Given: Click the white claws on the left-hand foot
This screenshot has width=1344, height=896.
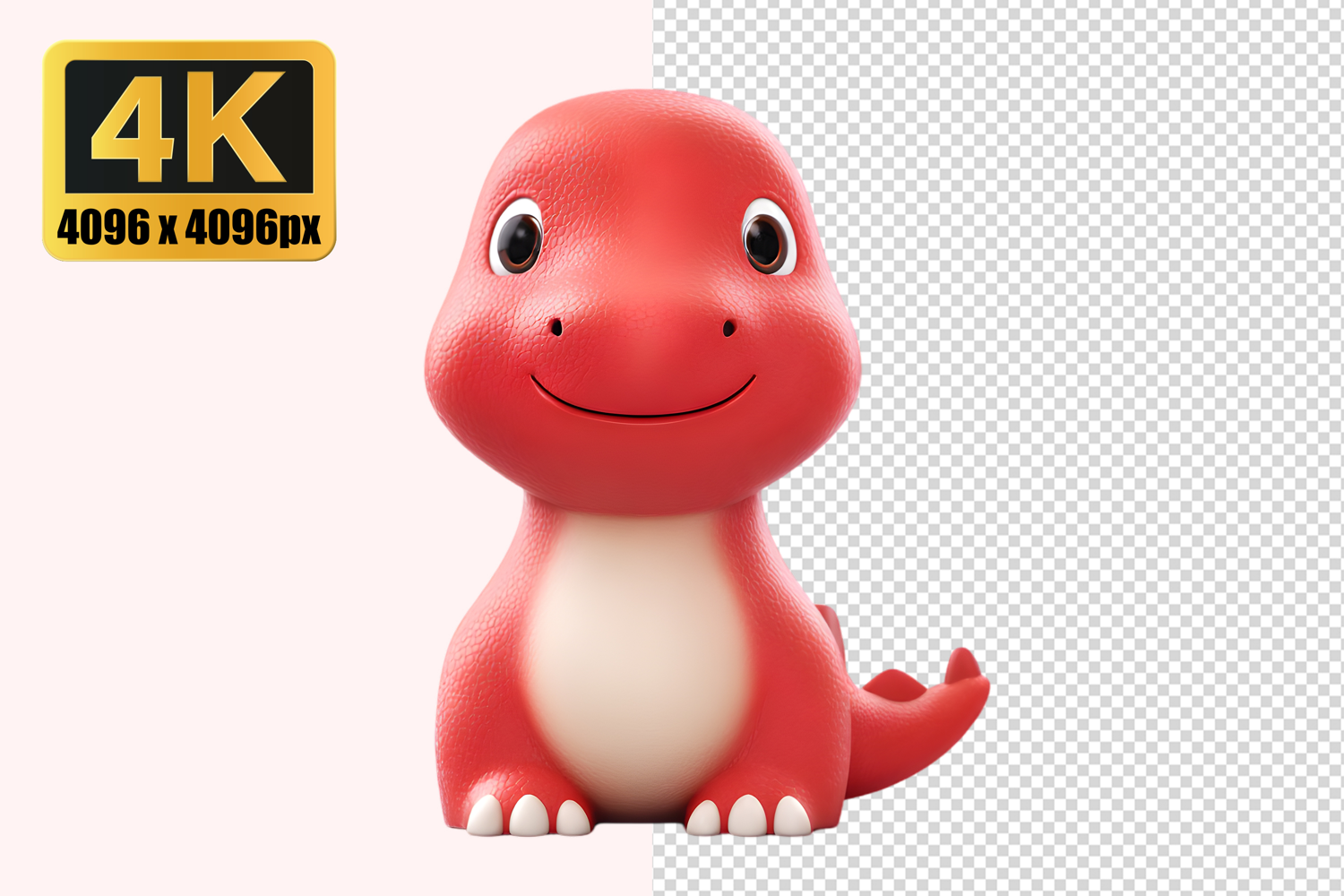Looking at the screenshot, I should point(528,815).
